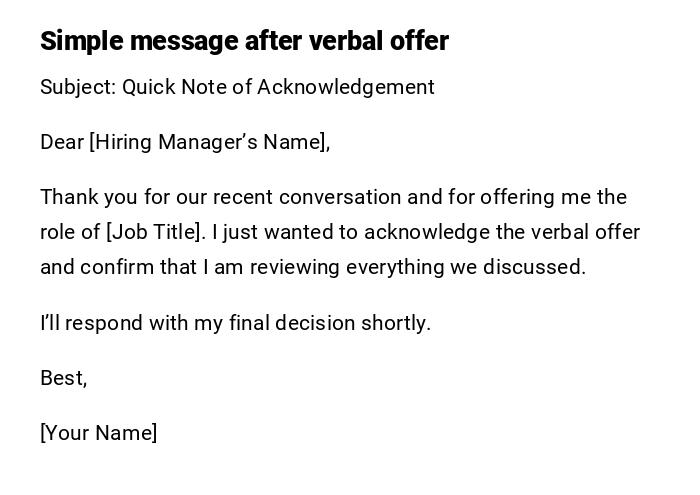Click the [Your Name] signature placeholder
The image size is (700, 495).
pos(98,433)
